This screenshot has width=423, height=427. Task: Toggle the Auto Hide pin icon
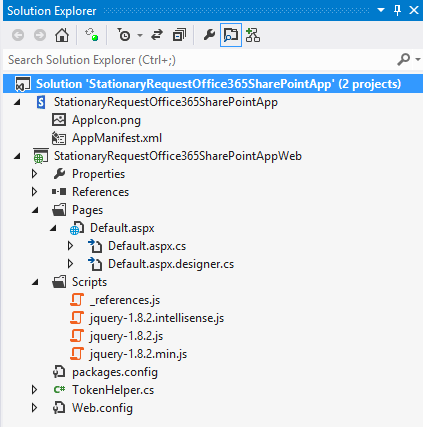pos(397,10)
